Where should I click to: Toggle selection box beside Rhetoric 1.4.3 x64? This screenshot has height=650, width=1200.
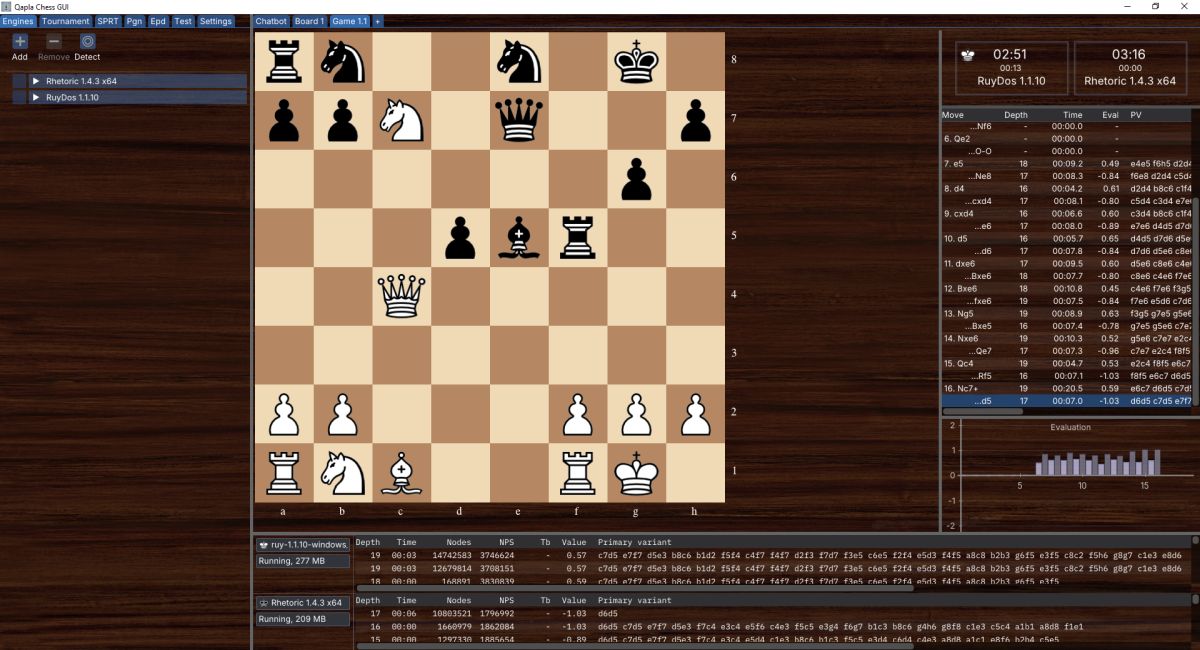coord(19,81)
